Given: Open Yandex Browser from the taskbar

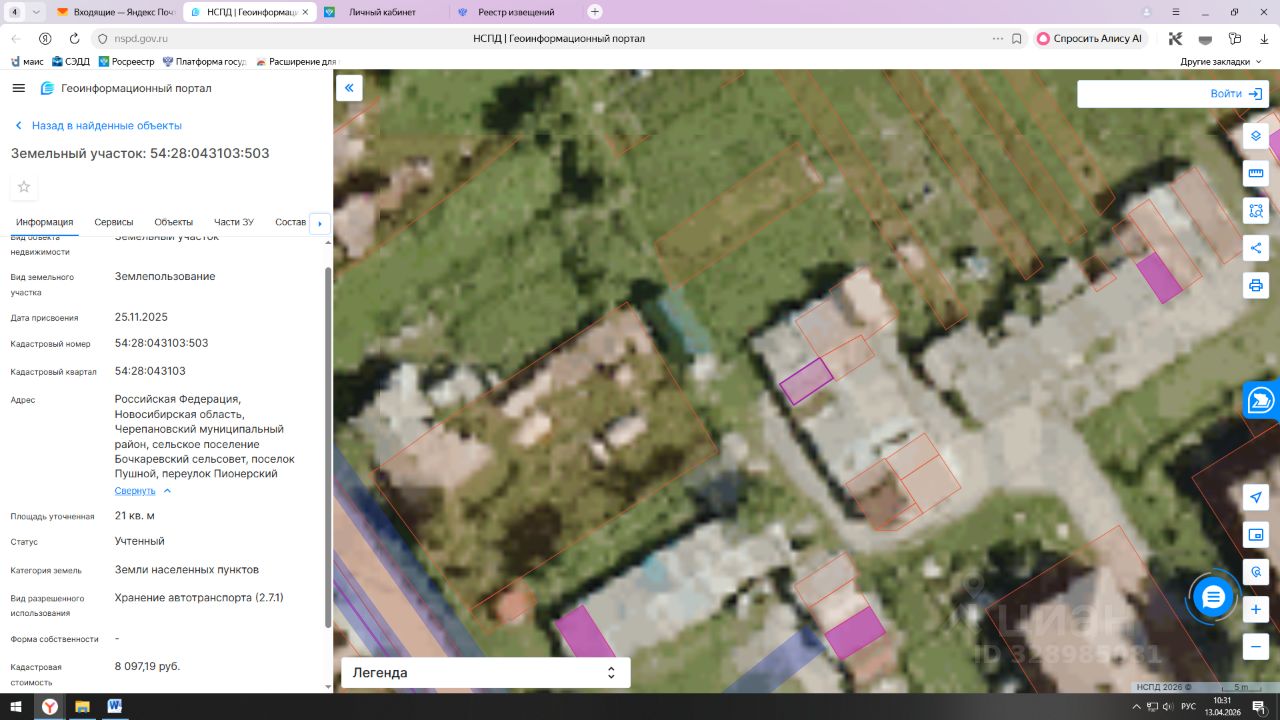Looking at the screenshot, I should coord(48,707).
